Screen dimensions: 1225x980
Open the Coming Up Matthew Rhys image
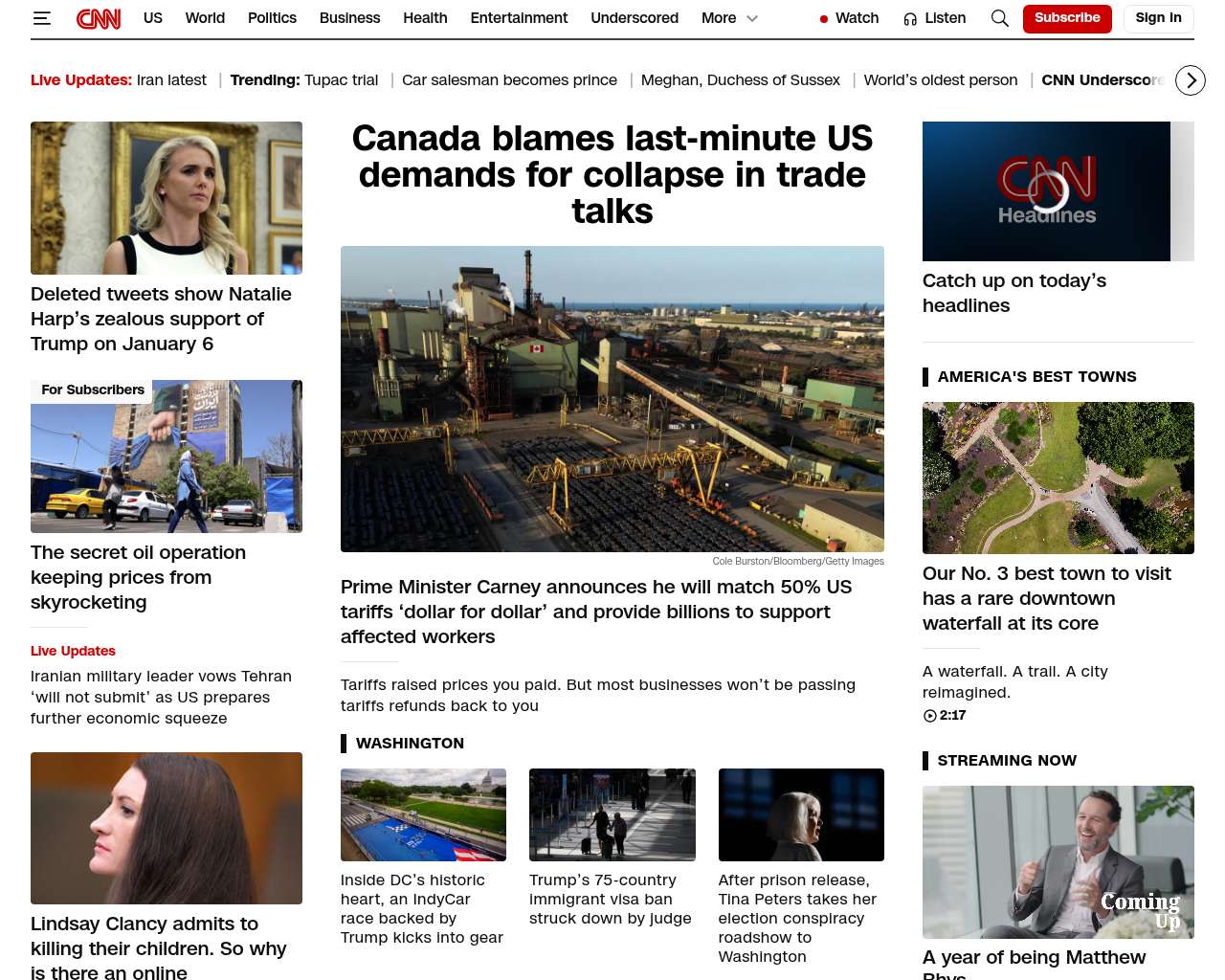1058,862
